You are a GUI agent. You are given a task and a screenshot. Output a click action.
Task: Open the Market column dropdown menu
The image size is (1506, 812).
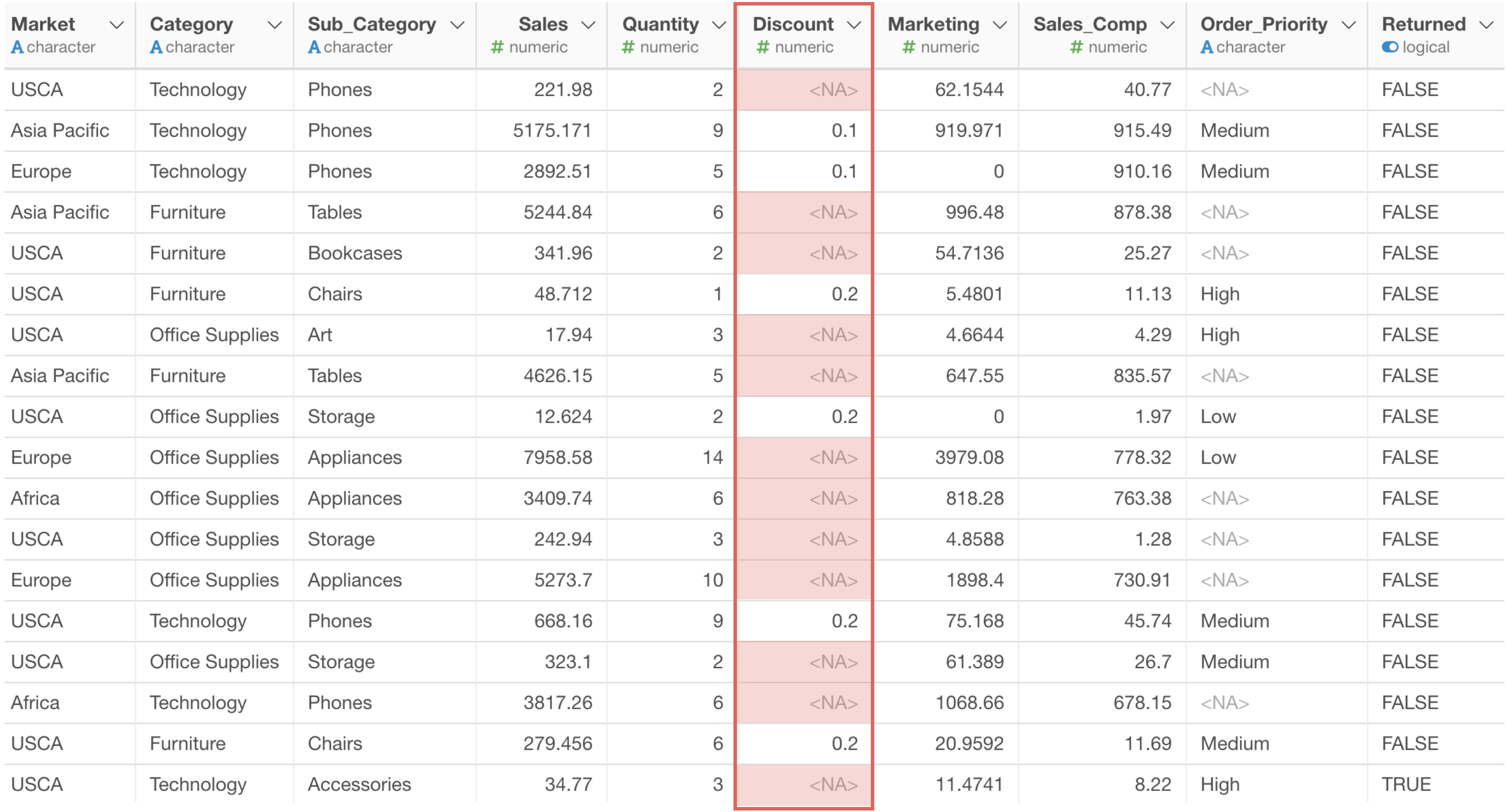point(117,25)
